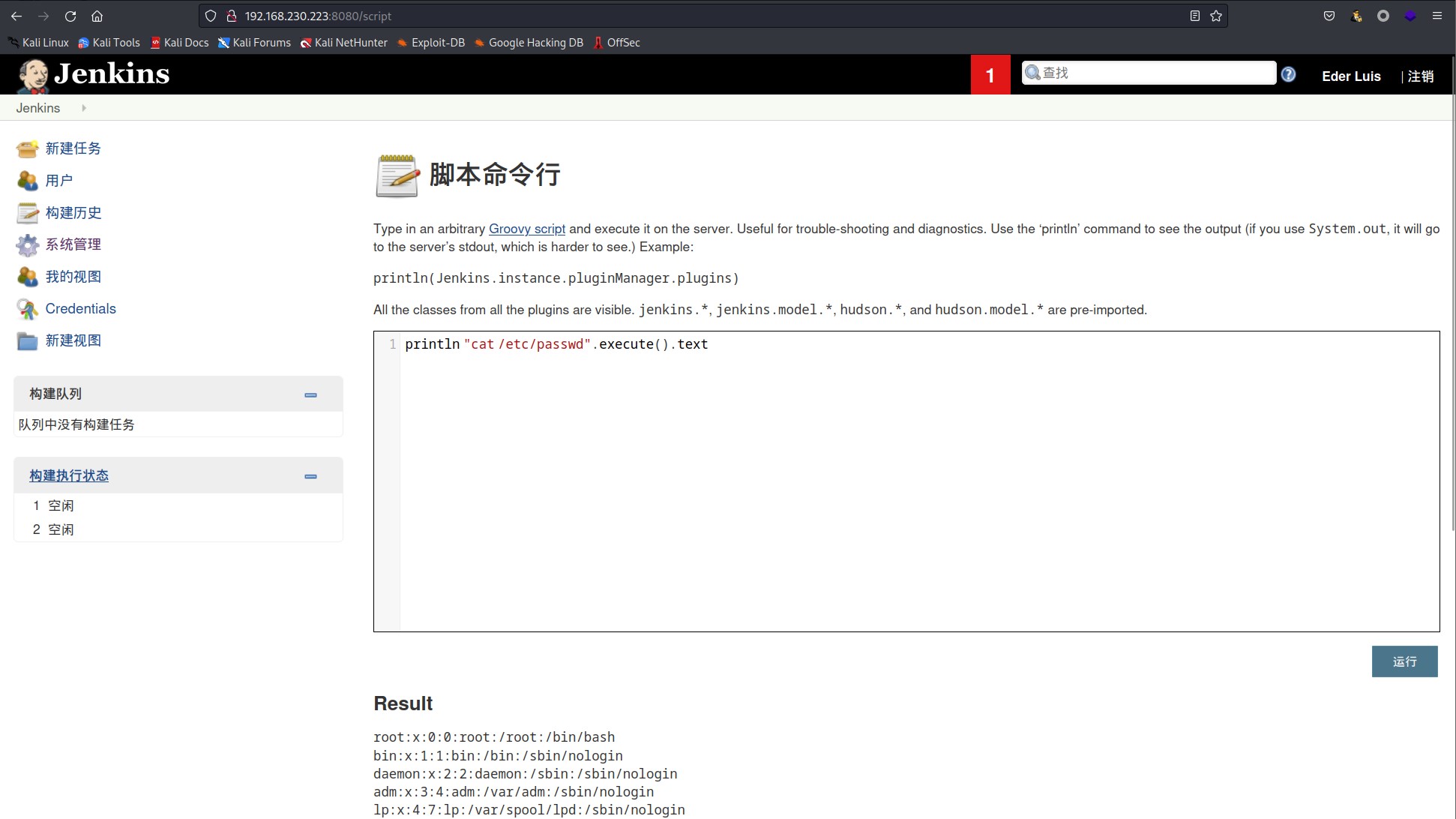Click the my views icon
The image size is (1456, 819).
(x=27, y=277)
